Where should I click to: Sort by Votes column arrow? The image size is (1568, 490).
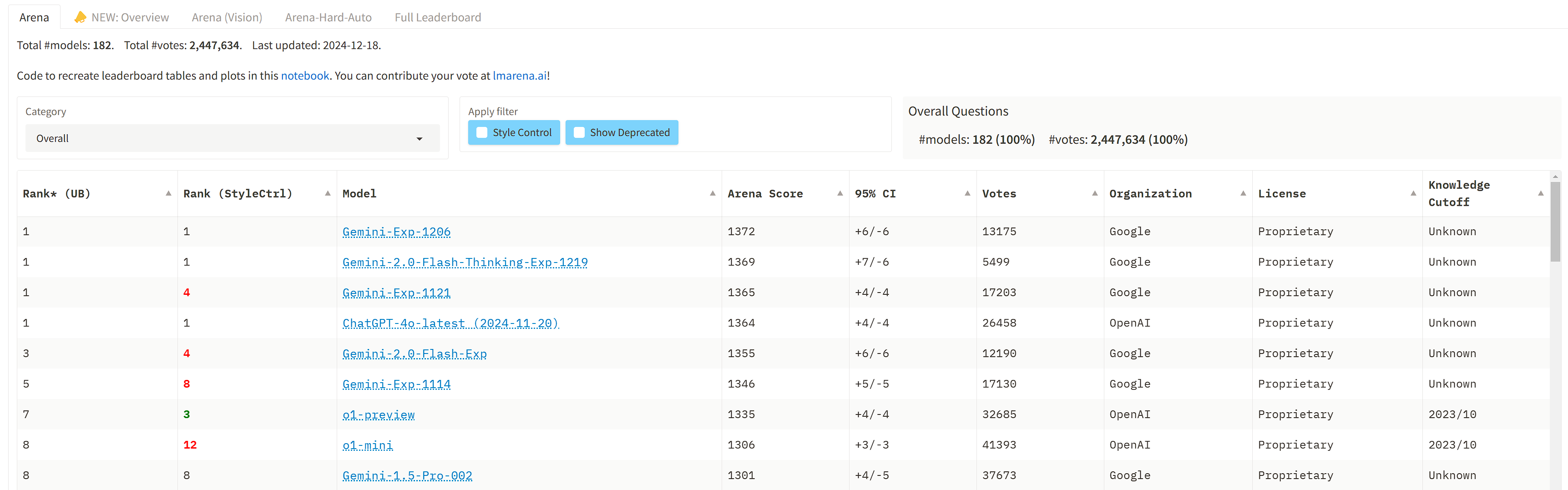(x=1094, y=193)
